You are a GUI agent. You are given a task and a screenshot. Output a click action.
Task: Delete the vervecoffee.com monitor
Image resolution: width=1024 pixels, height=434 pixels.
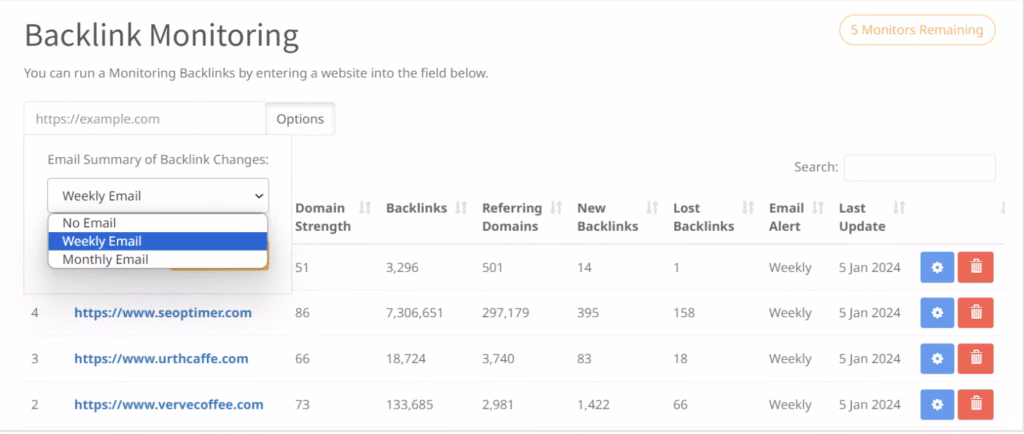click(975, 405)
